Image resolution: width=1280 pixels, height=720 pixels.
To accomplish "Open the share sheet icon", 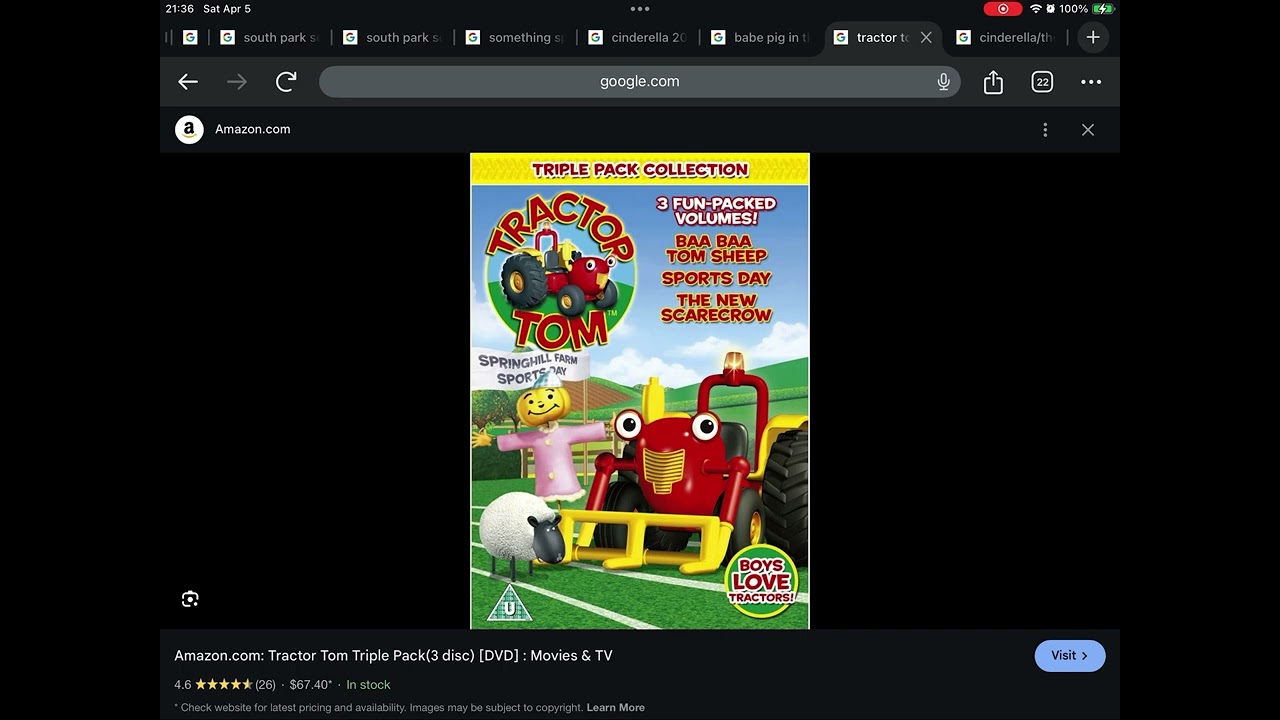I will [x=993, y=82].
